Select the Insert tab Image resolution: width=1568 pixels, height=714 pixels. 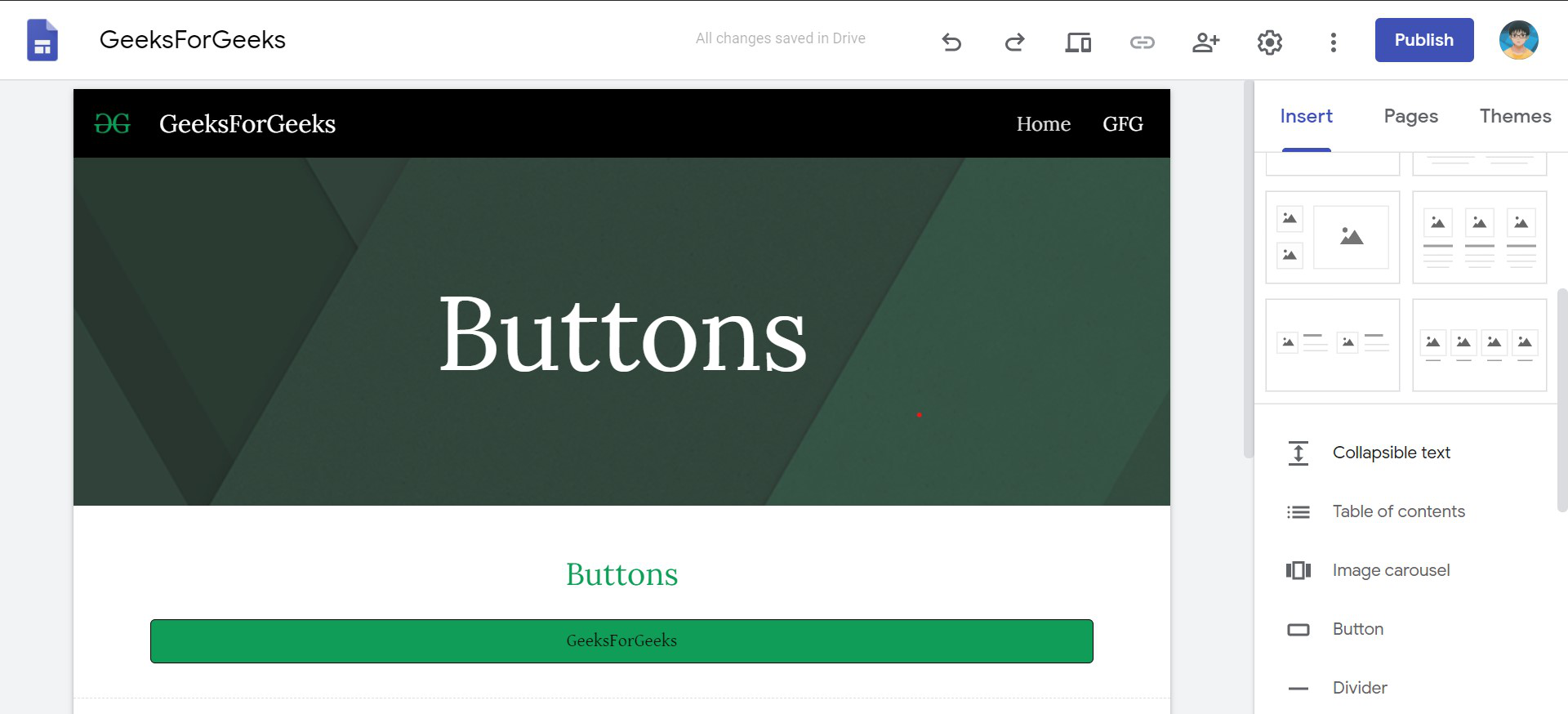click(1306, 116)
